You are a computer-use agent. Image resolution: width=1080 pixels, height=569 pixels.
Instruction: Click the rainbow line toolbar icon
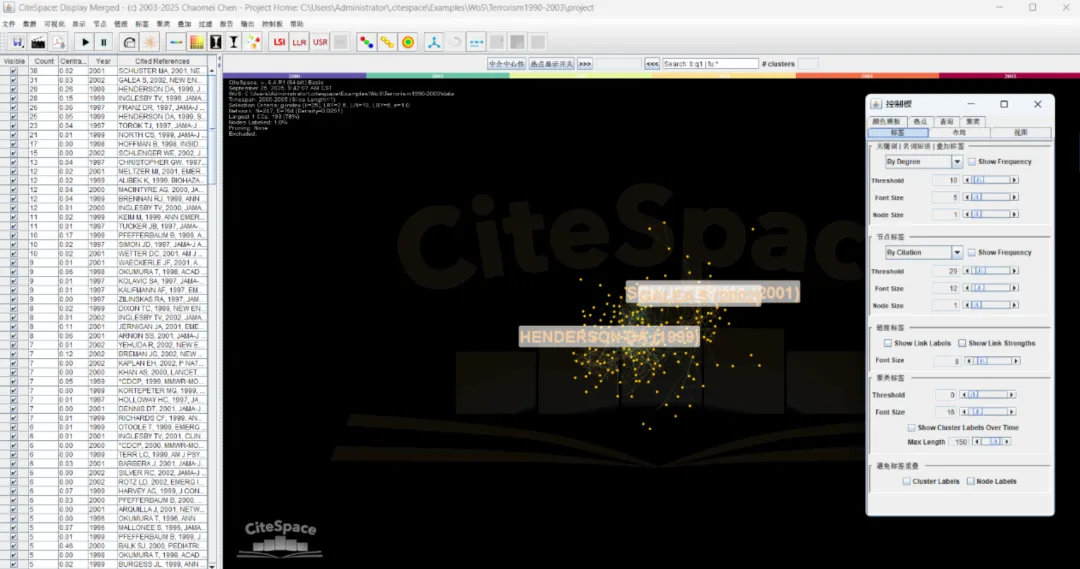coord(176,42)
